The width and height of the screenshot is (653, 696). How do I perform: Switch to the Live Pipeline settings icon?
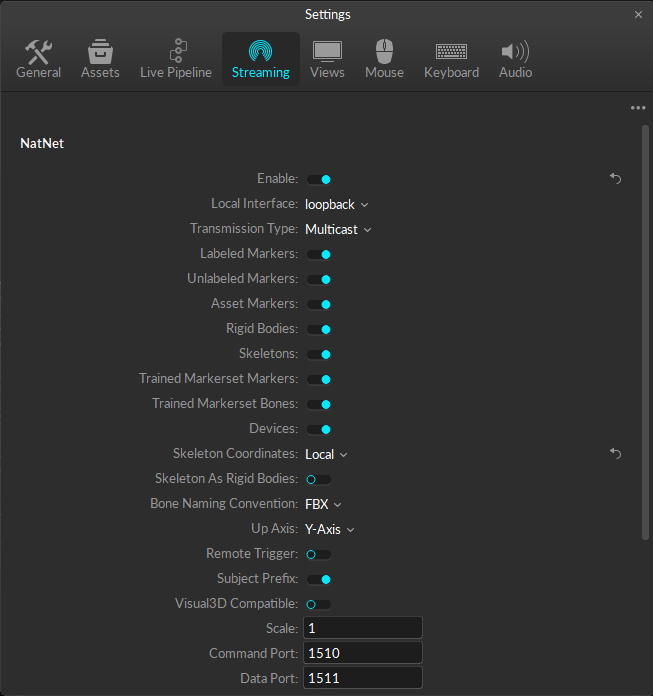[x=176, y=52]
